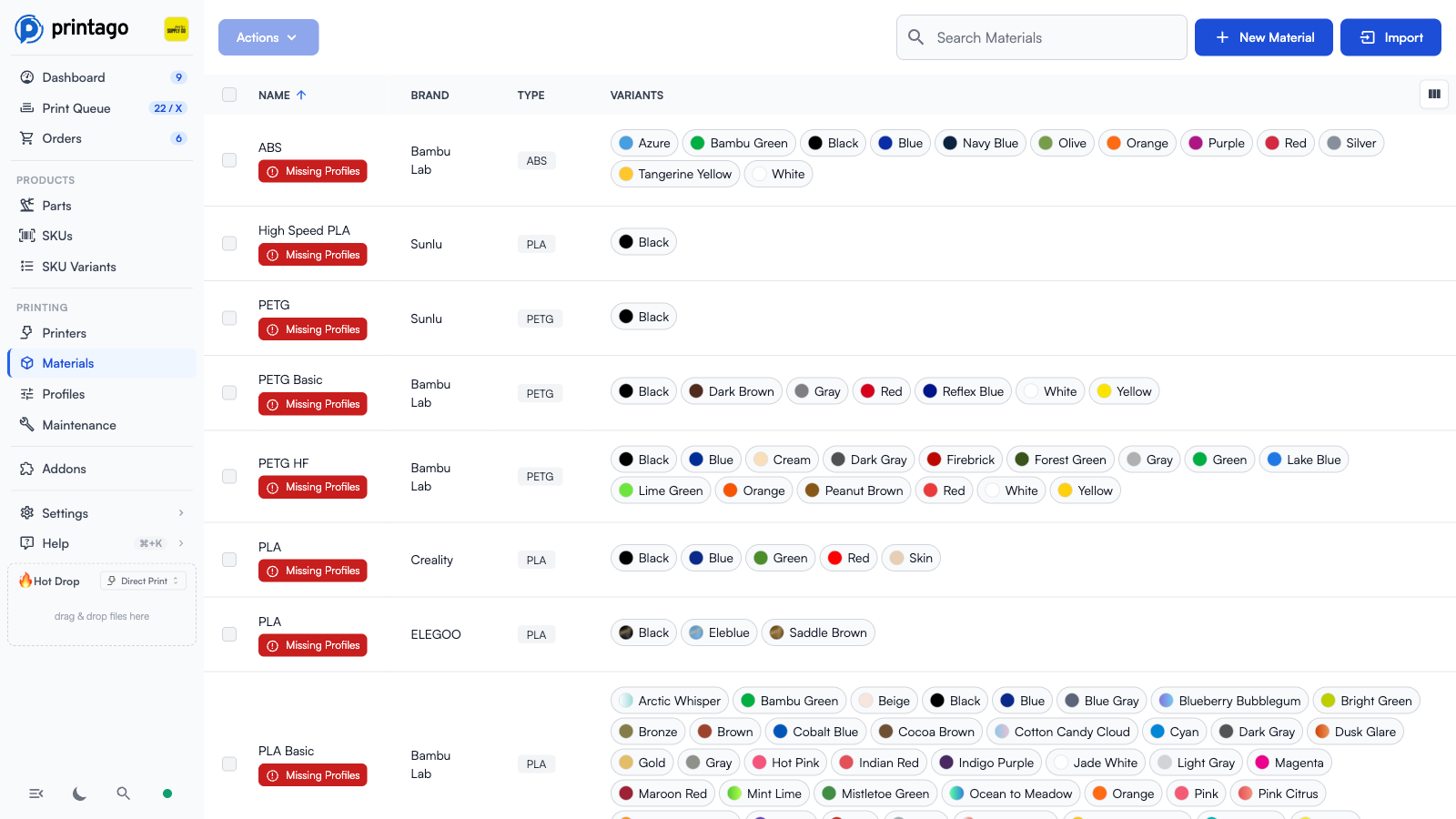Open the Direct Print dropdown
Image resolution: width=1456 pixels, height=819 pixels.
coord(143,581)
